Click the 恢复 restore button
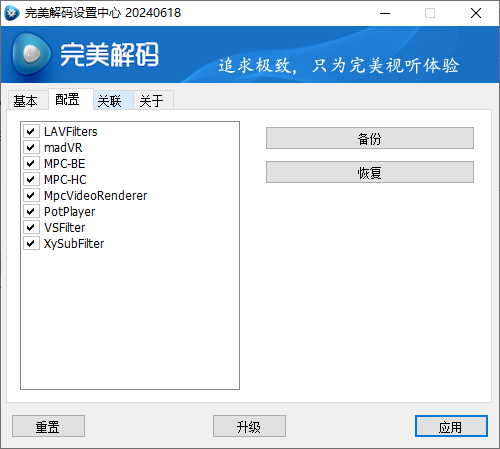Image resolution: width=500 pixels, height=449 pixels. point(370,172)
